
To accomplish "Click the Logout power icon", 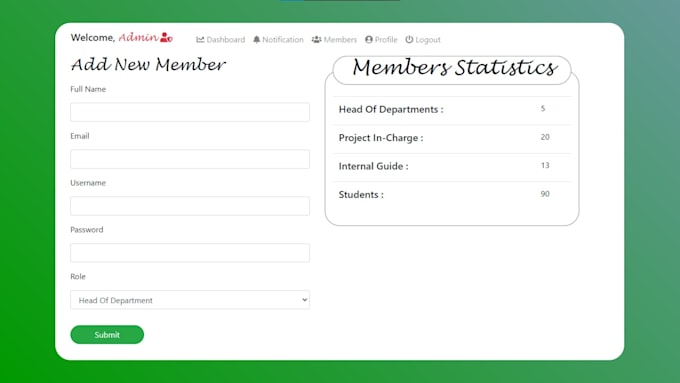I will [409, 39].
